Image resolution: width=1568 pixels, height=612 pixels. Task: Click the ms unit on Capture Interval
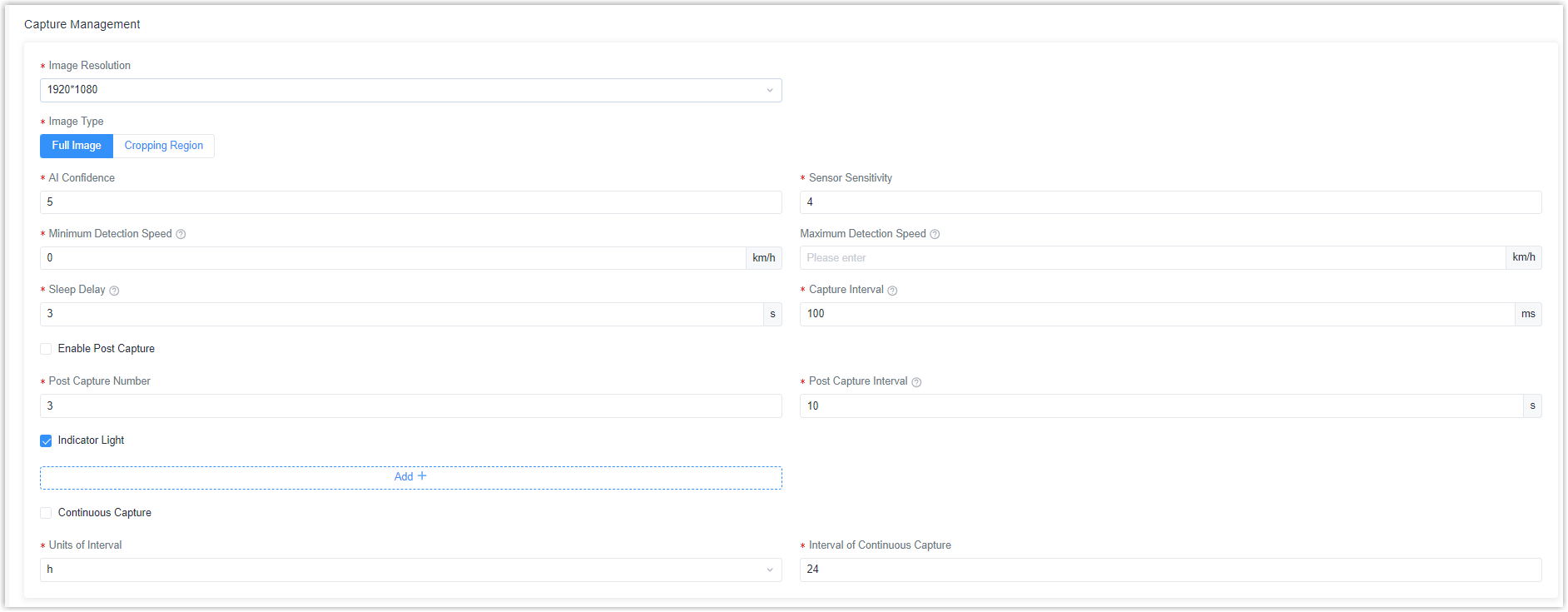1528,314
